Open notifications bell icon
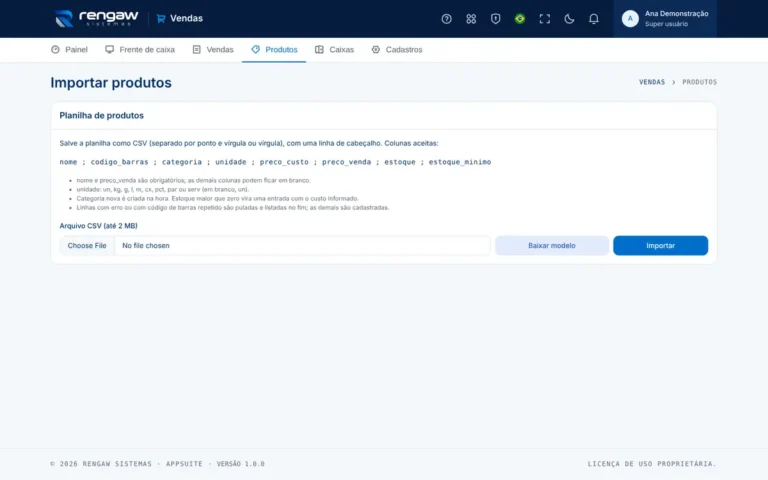The image size is (768, 480). pos(593,19)
